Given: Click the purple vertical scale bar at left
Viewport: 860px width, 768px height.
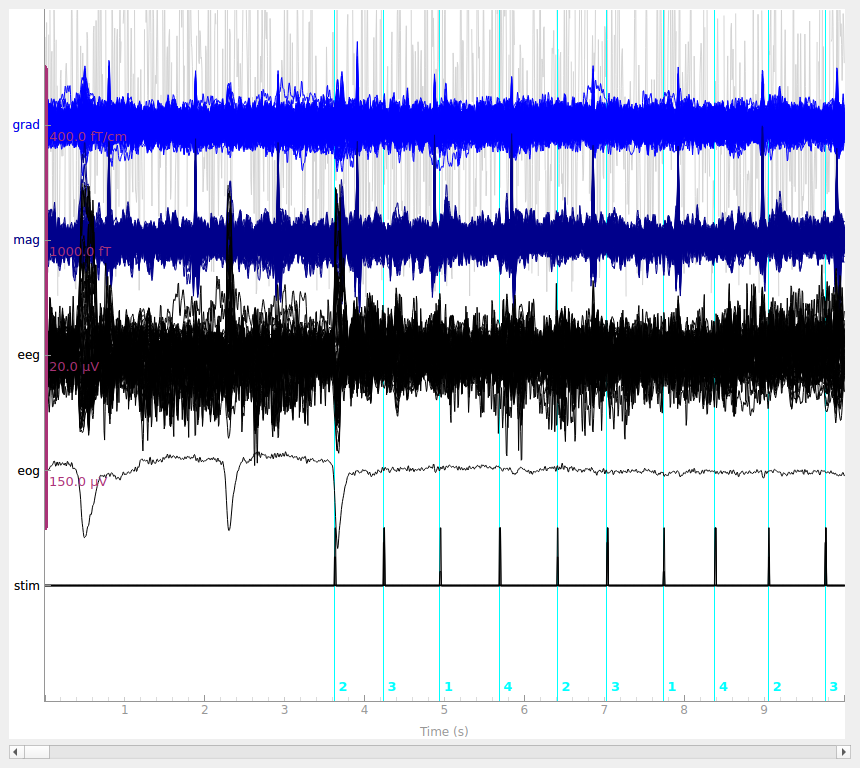Looking at the screenshot, I should pos(47,297).
